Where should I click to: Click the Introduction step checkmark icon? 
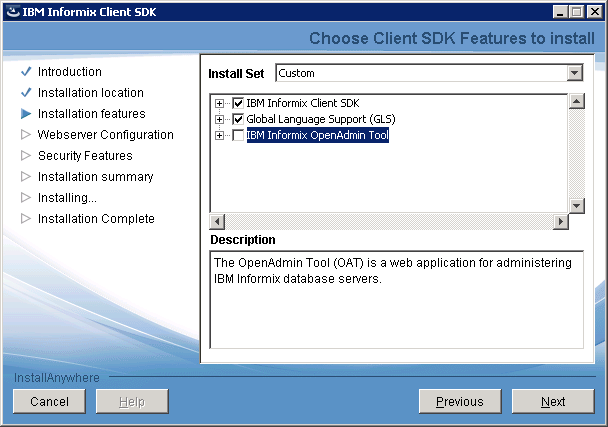(x=26, y=72)
